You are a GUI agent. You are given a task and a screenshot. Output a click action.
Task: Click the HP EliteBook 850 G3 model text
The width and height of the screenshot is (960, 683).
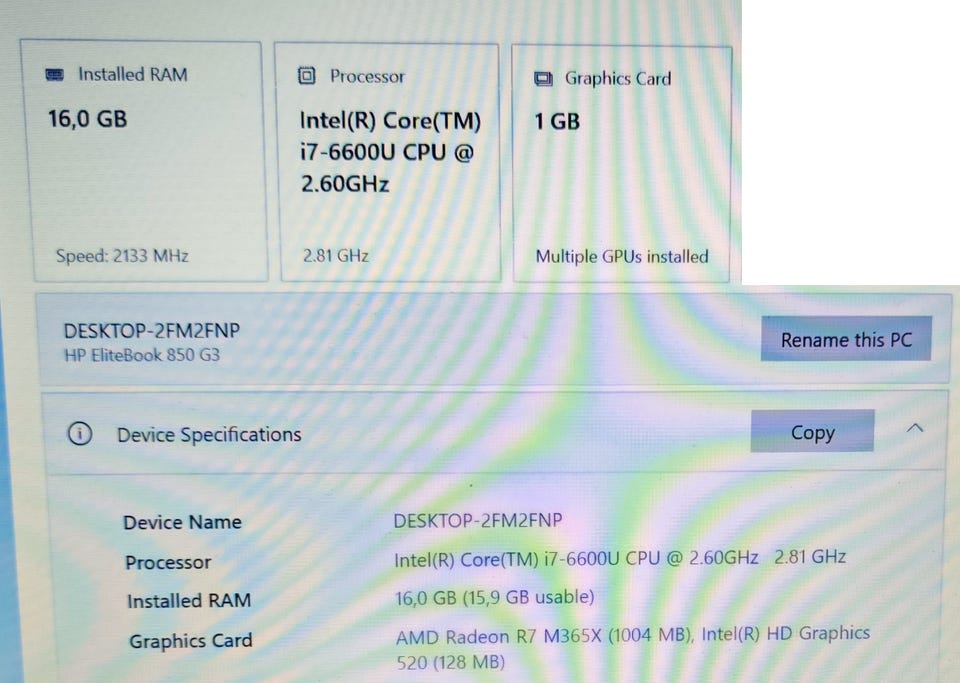point(143,355)
